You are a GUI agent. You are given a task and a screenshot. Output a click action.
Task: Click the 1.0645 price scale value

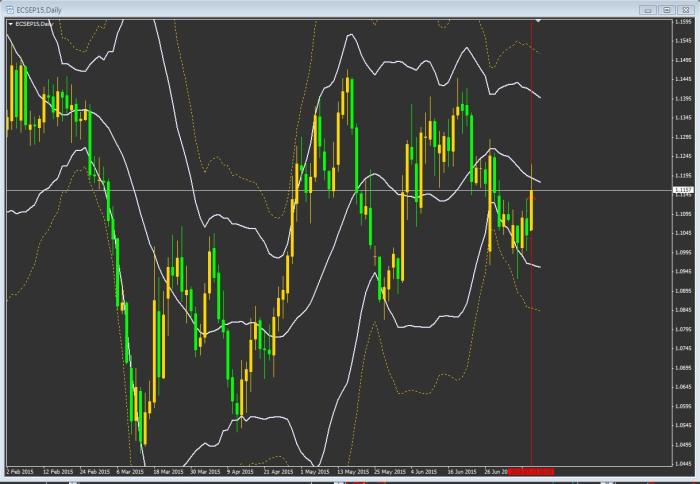[683, 387]
